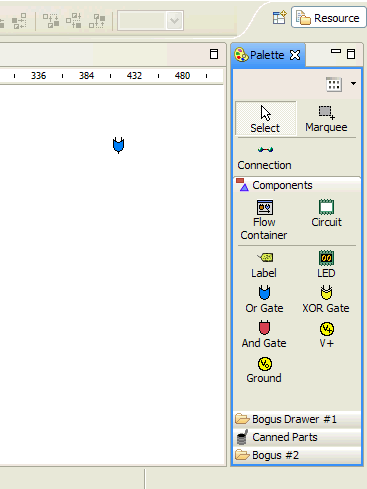Select the V+ live output component
The width and height of the screenshot is (367, 489).
(x=327, y=334)
